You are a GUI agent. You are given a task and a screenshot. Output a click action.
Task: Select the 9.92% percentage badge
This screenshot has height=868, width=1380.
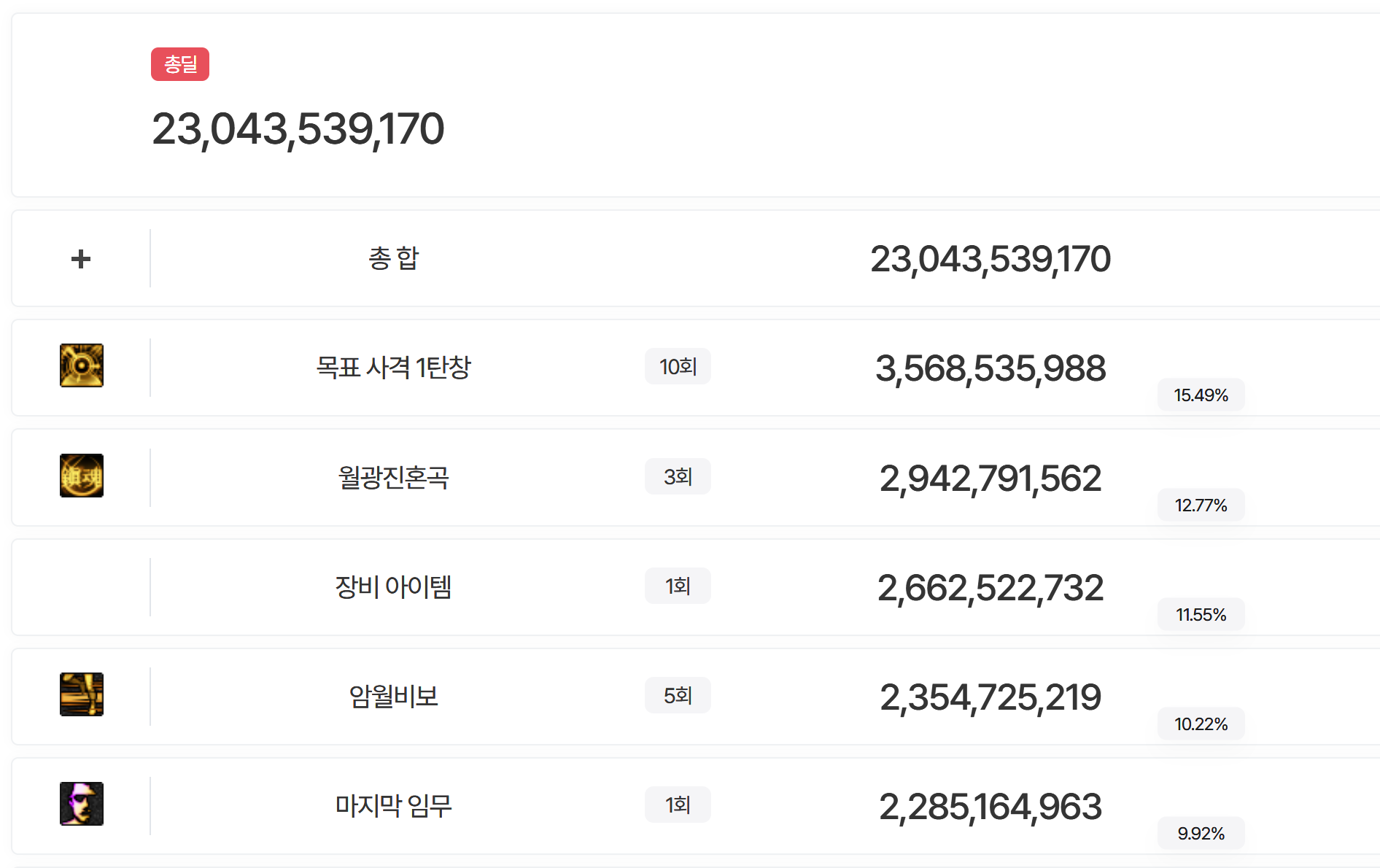(x=1201, y=834)
